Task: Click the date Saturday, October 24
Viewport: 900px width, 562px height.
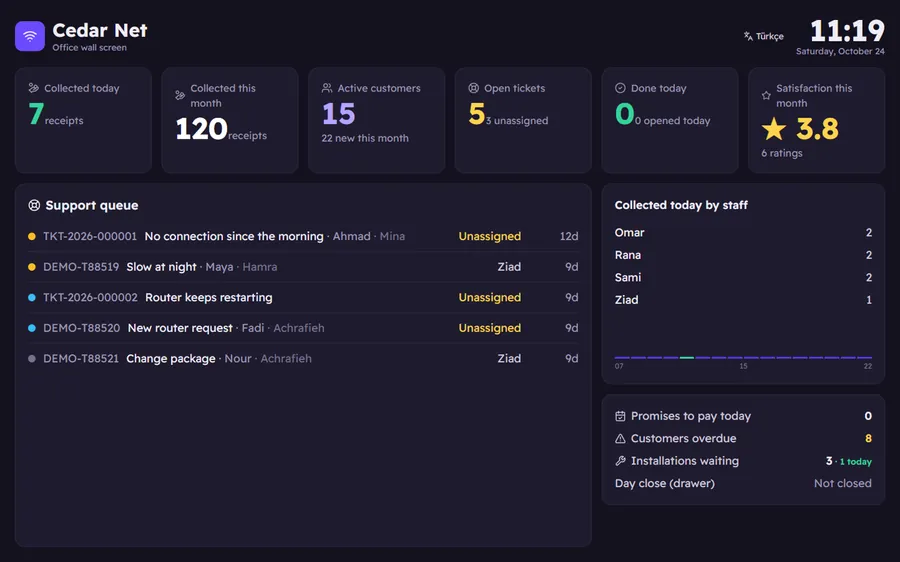Action: coord(840,51)
